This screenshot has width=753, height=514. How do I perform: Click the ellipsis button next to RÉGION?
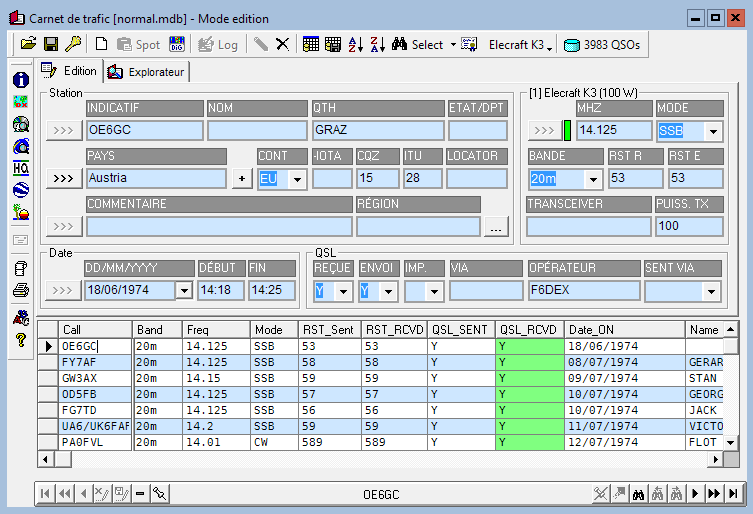click(x=496, y=227)
